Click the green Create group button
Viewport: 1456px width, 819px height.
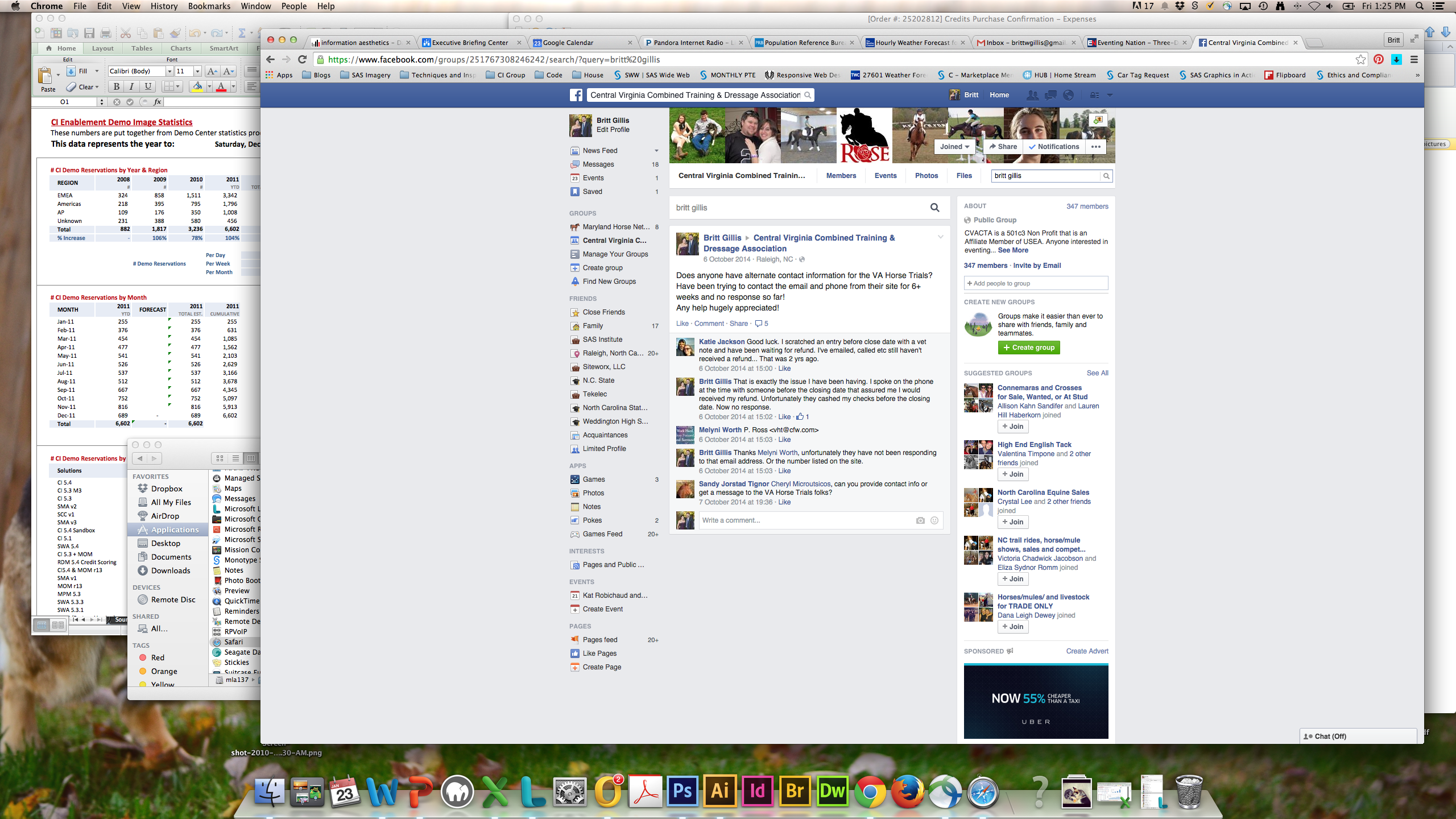click(1028, 348)
